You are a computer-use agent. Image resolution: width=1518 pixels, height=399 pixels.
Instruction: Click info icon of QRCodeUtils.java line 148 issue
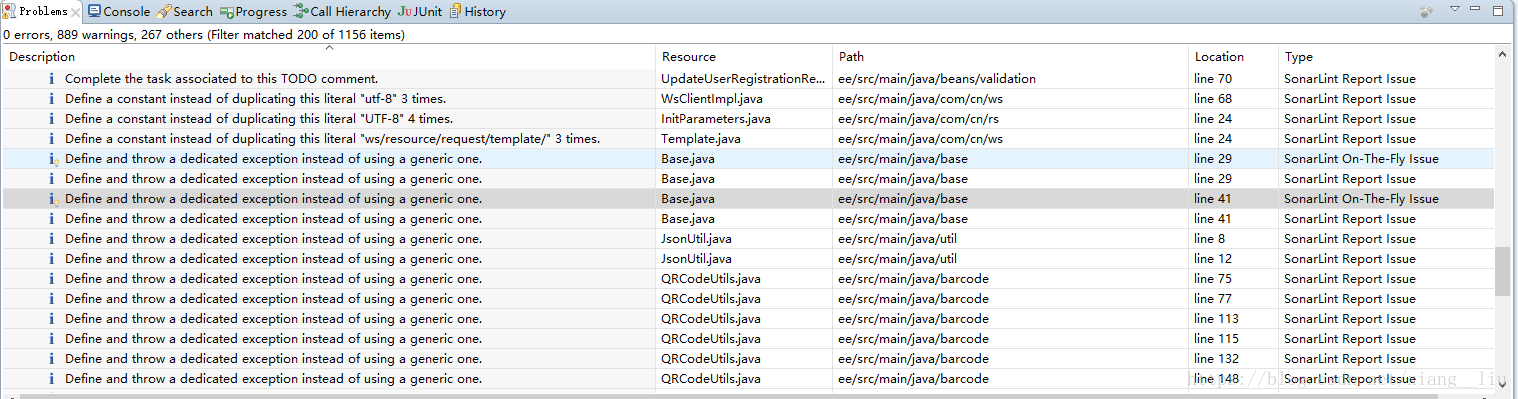click(52, 379)
